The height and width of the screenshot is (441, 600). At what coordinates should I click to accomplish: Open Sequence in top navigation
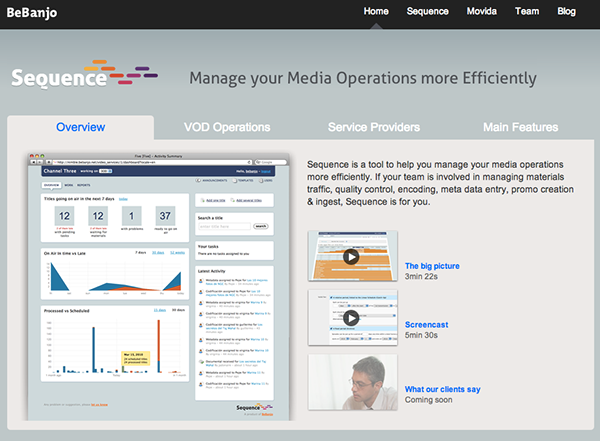click(x=427, y=11)
